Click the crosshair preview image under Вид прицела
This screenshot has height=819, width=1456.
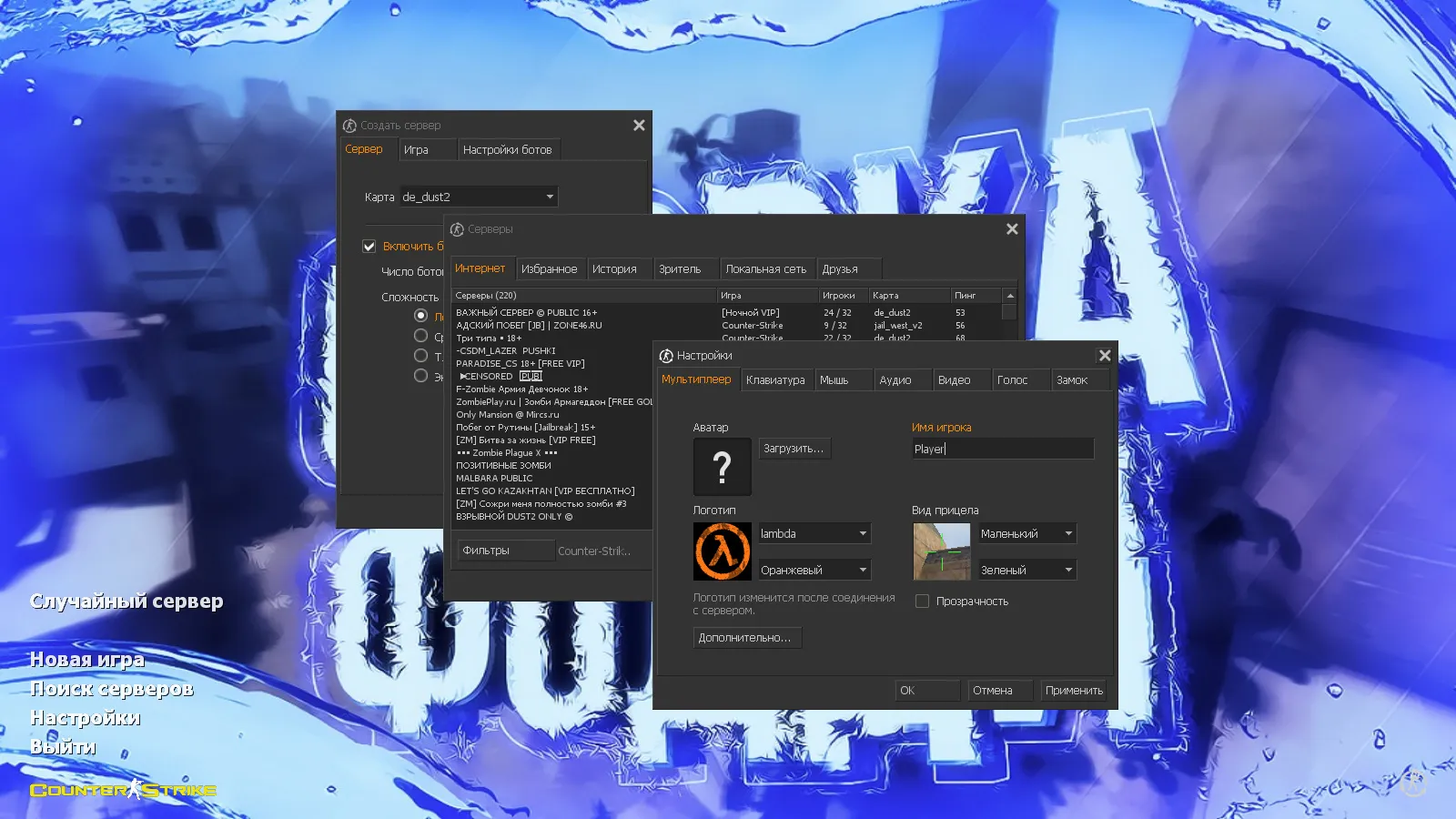pos(940,551)
